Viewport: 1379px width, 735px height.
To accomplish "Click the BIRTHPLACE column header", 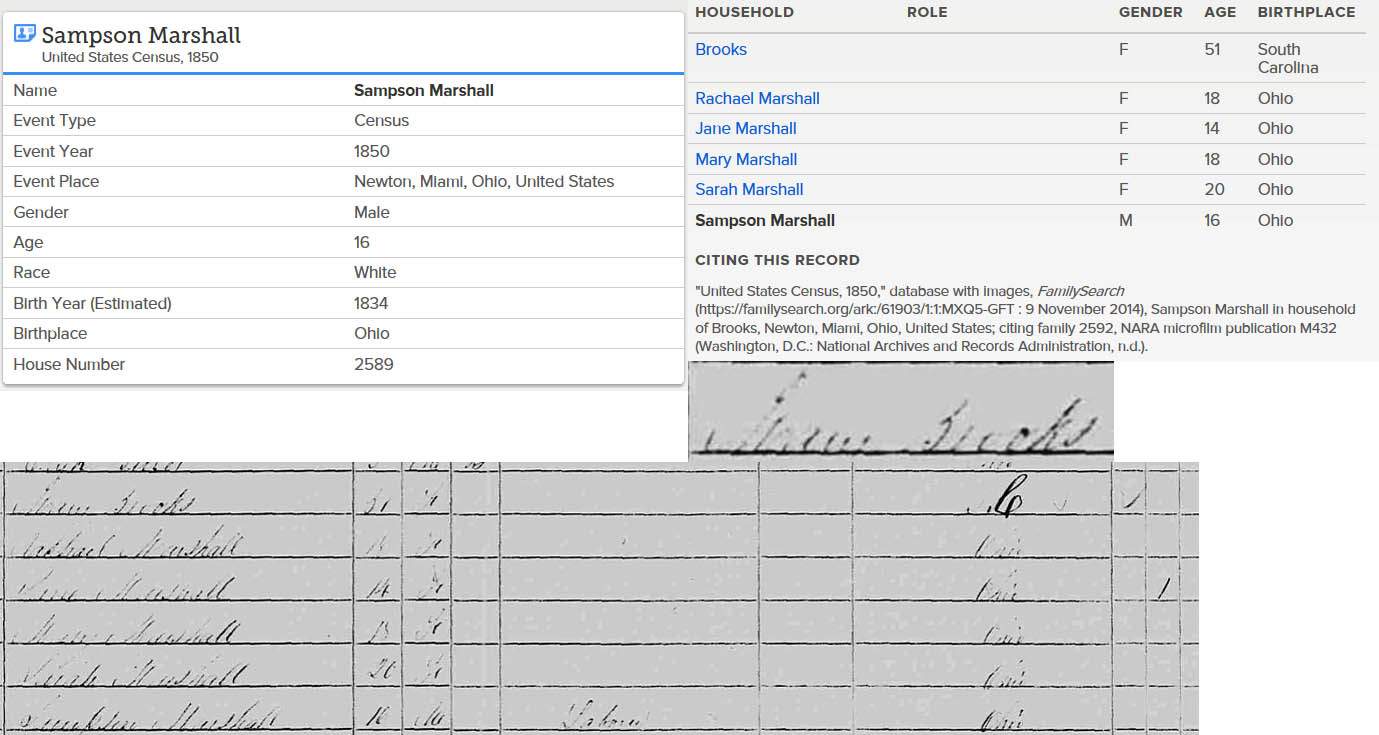I will (1306, 12).
